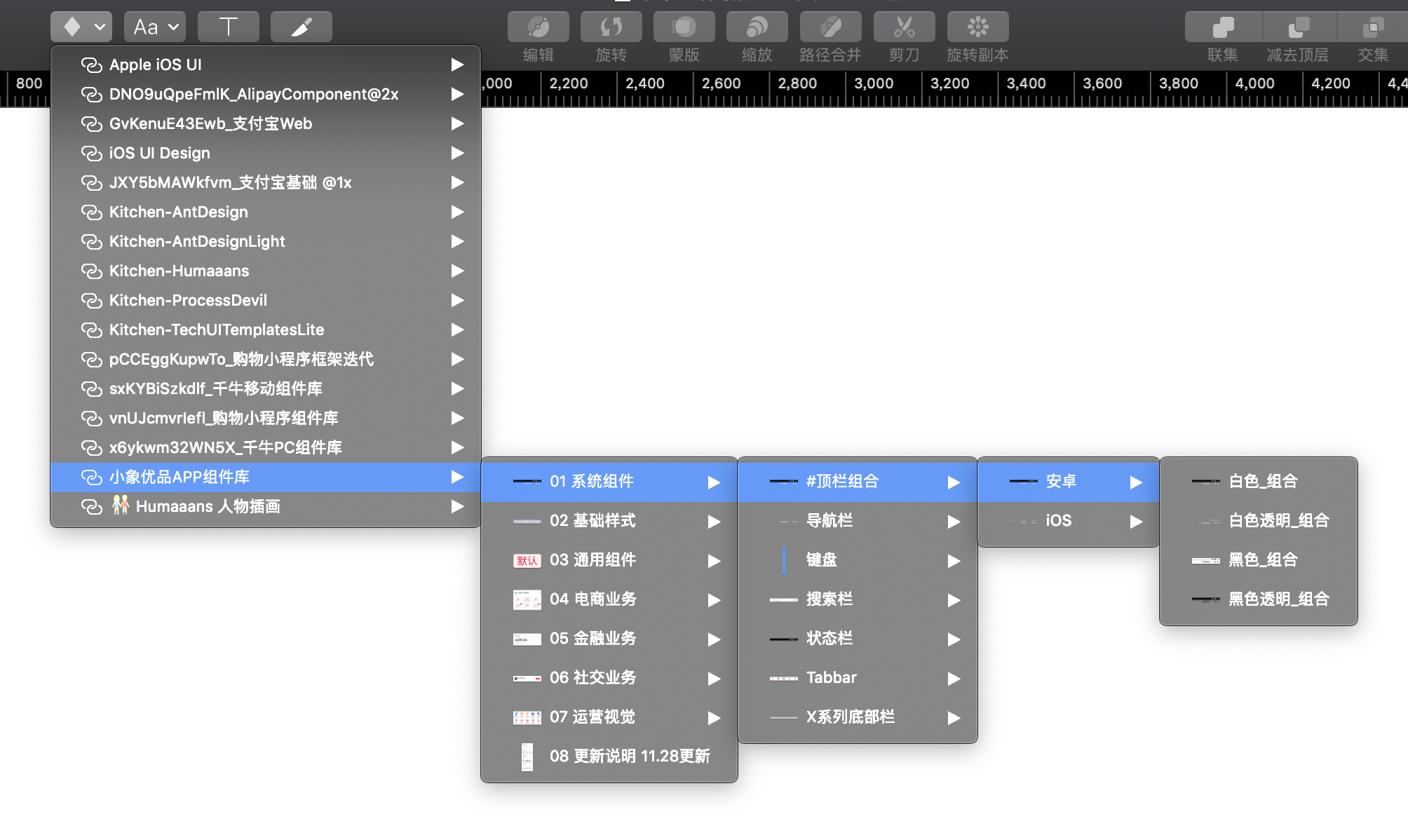Open GvKenuE43Ewb_支付宝Web library
Viewport: 1408px width, 840px height.
pos(265,123)
